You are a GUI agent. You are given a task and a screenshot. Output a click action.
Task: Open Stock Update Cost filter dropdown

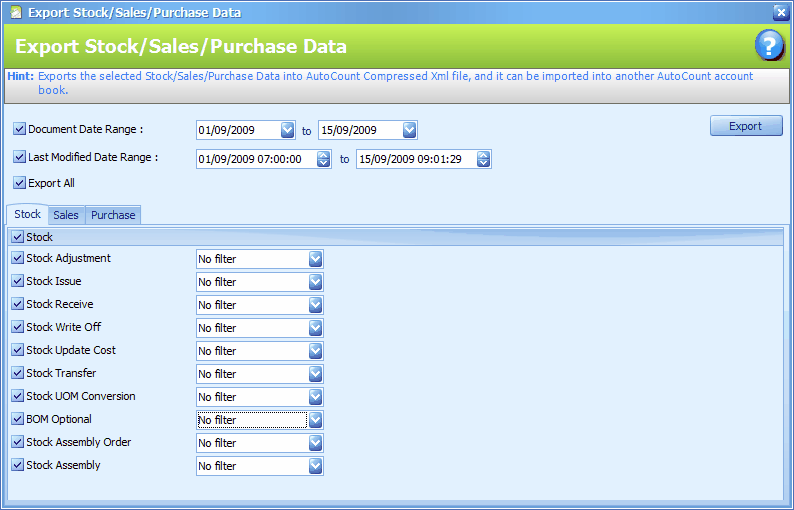pyautogui.click(x=315, y=351)
